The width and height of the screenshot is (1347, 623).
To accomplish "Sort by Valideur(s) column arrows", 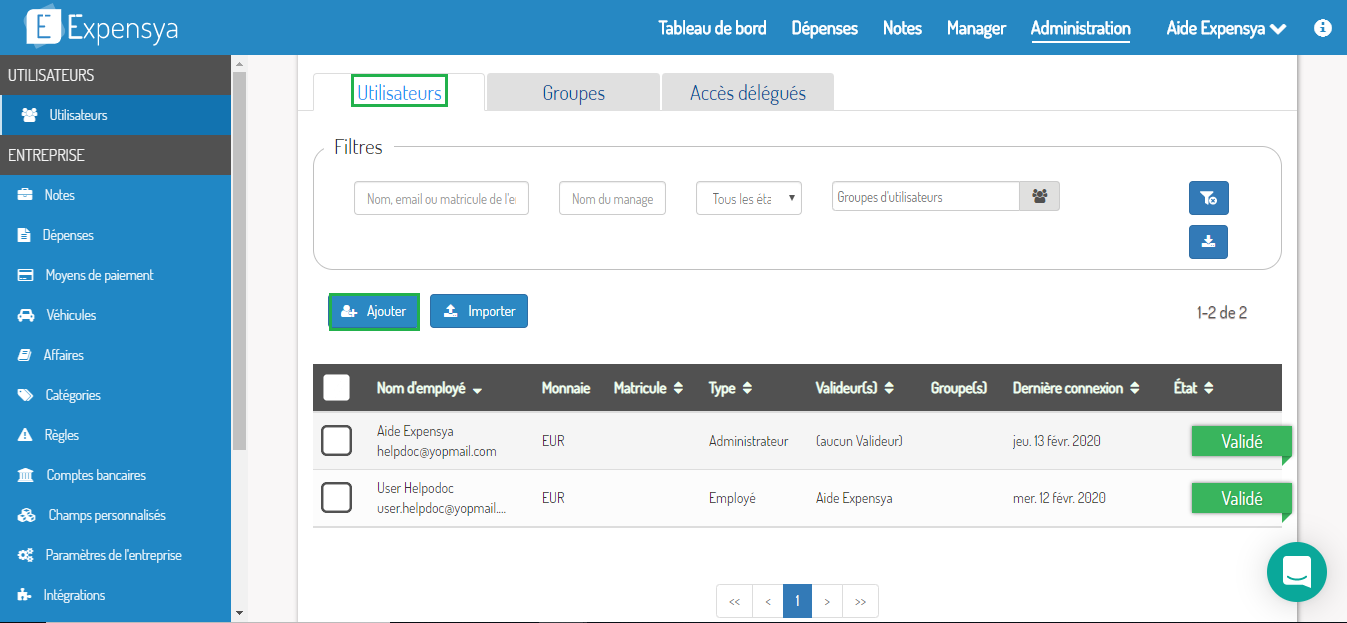I will point(889,388).
